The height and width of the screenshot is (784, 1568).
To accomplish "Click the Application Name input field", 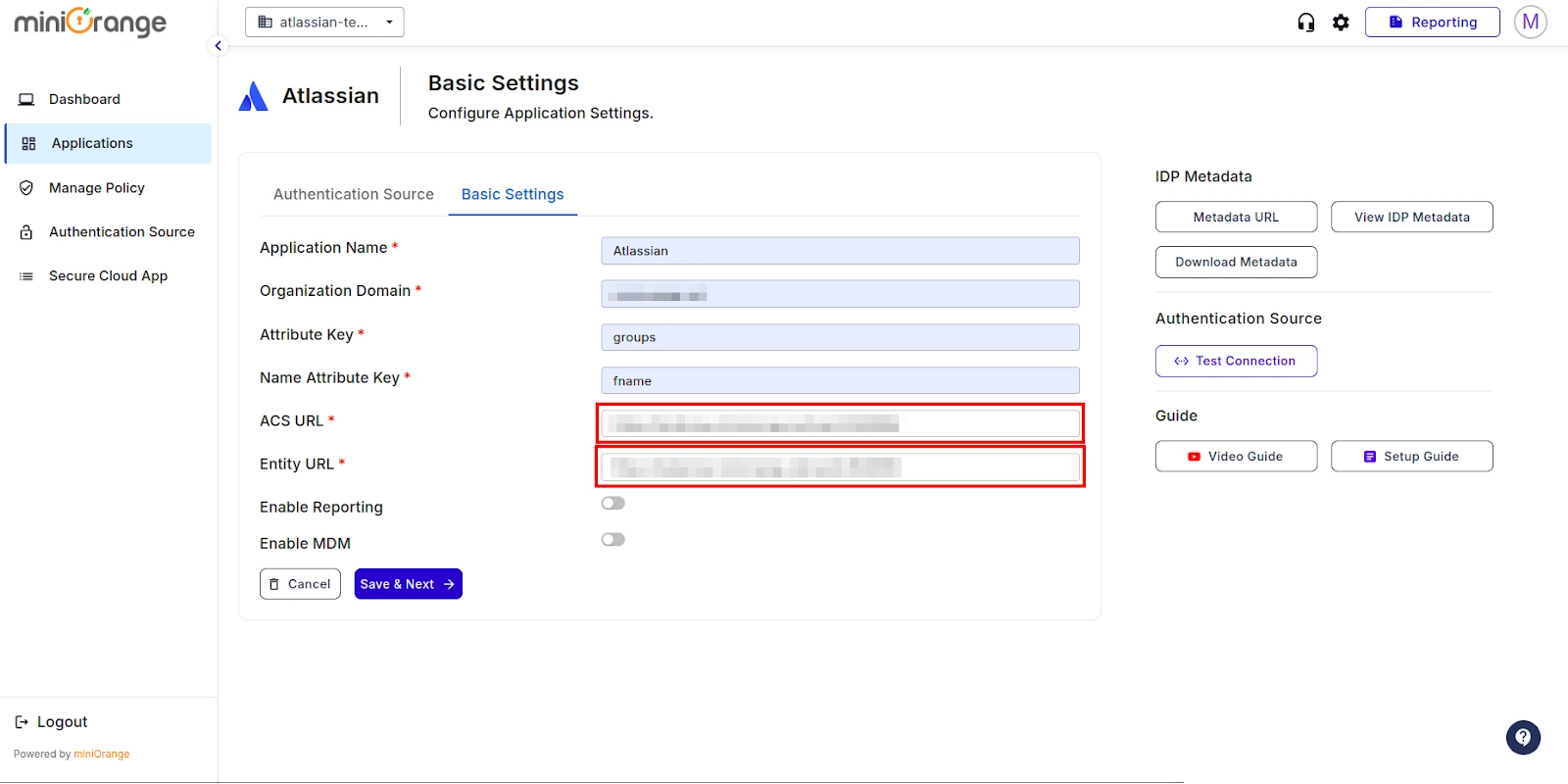I will tap(840, 251).
